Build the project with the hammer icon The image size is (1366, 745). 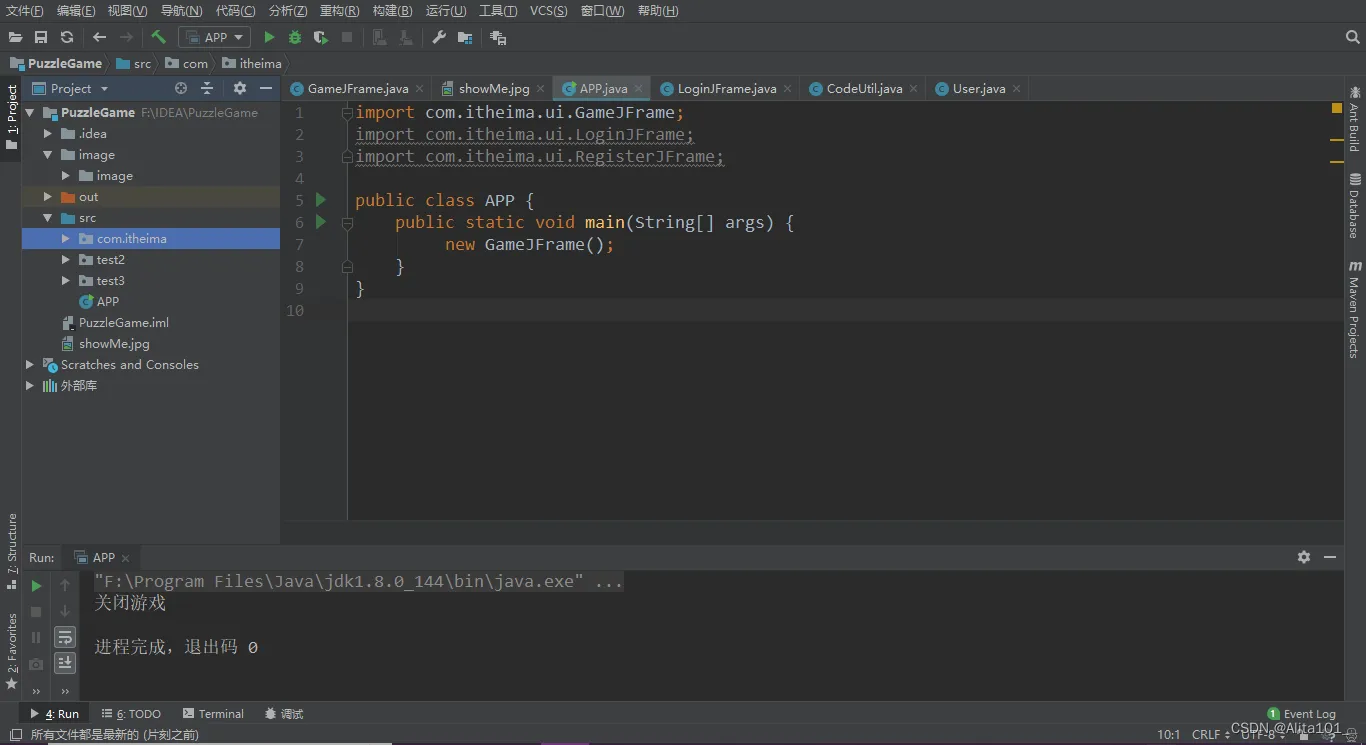pos(158,37)
